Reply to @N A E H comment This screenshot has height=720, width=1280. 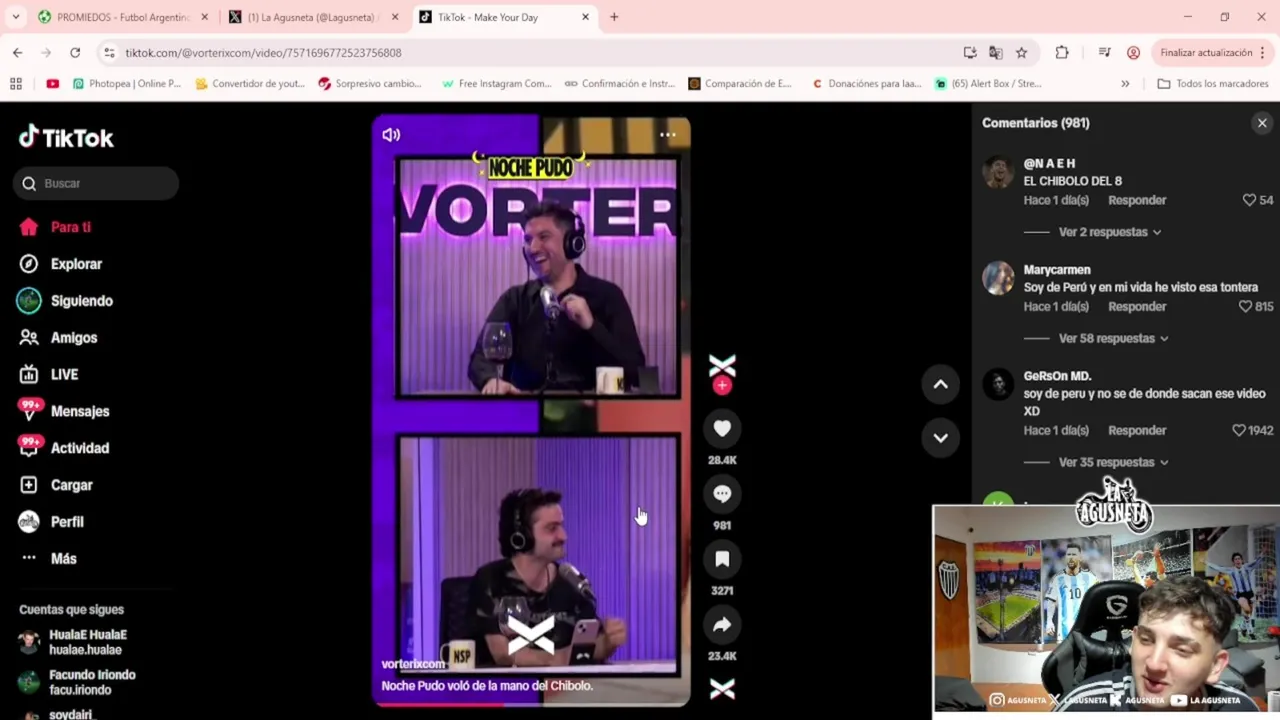click(x=1137, y=200)
